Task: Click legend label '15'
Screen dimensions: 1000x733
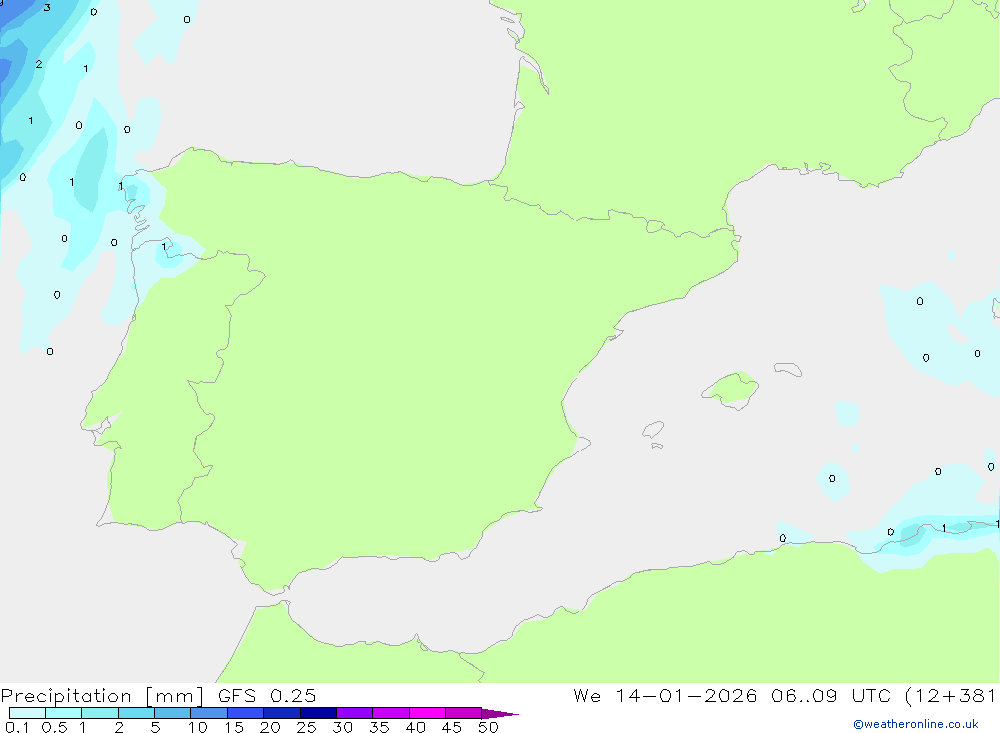Action: 234,727
